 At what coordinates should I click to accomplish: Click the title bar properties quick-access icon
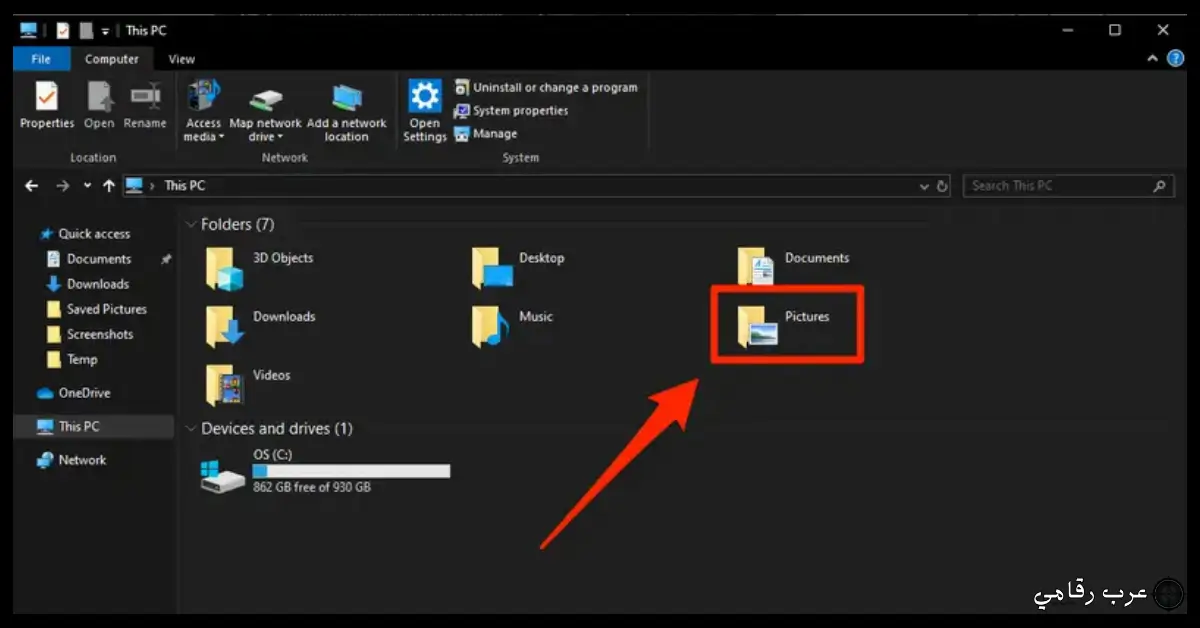62,30
